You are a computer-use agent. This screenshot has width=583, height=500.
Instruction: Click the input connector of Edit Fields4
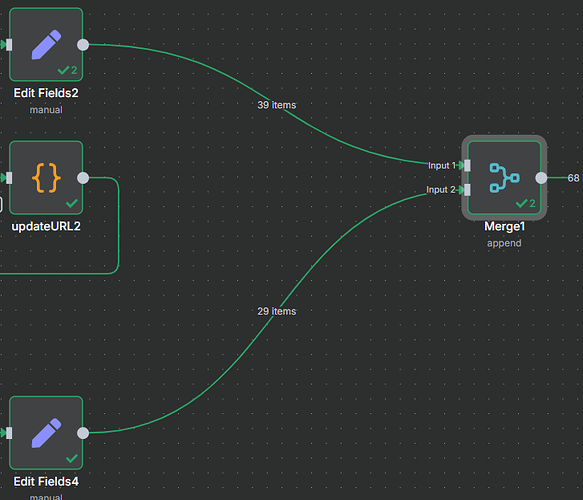tap(9, 433)
